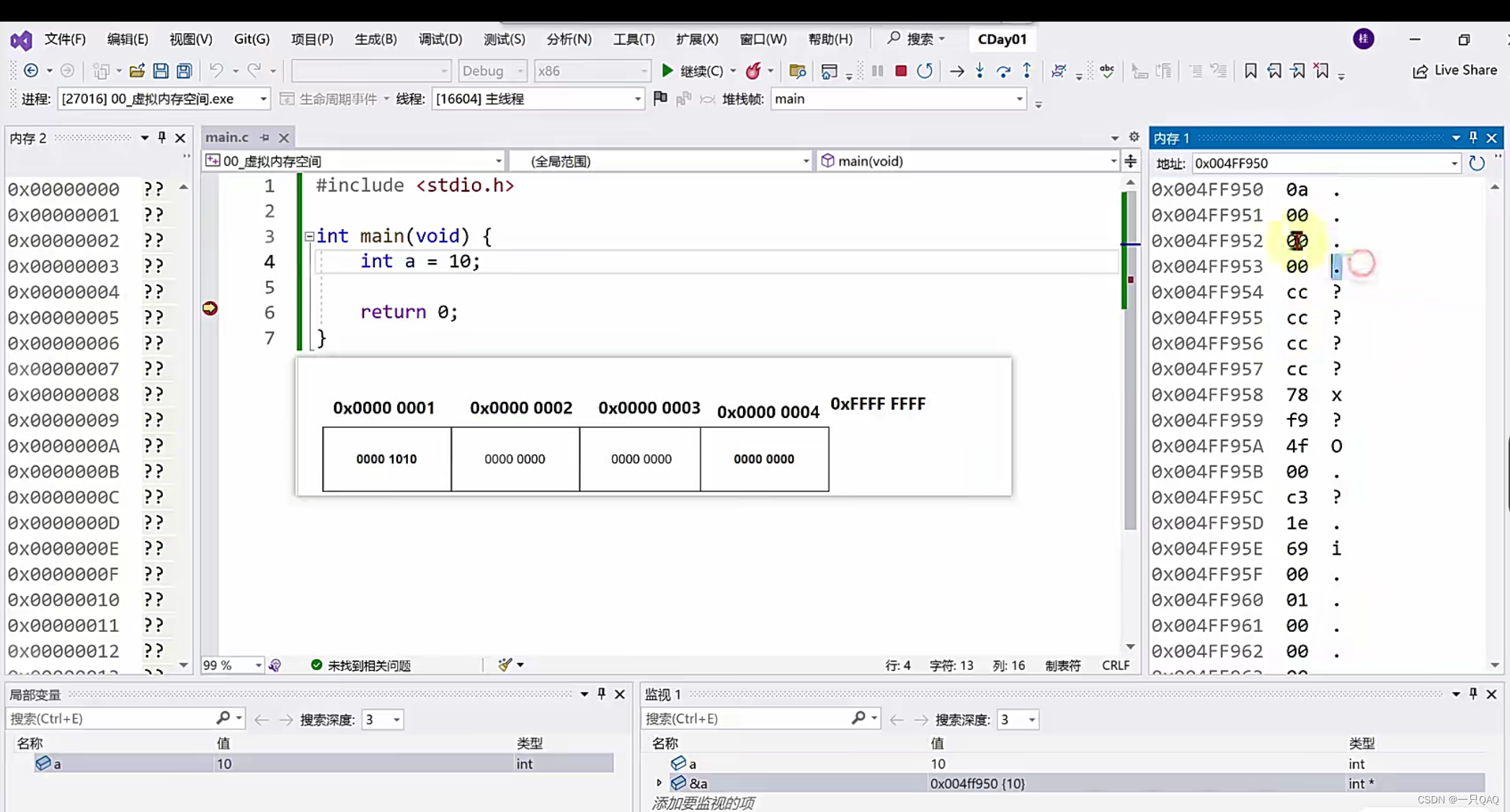The width and height of the screenshot is (1510, 812).
Task: Click Save All icon in toolbar
Action: pos(185,71)
